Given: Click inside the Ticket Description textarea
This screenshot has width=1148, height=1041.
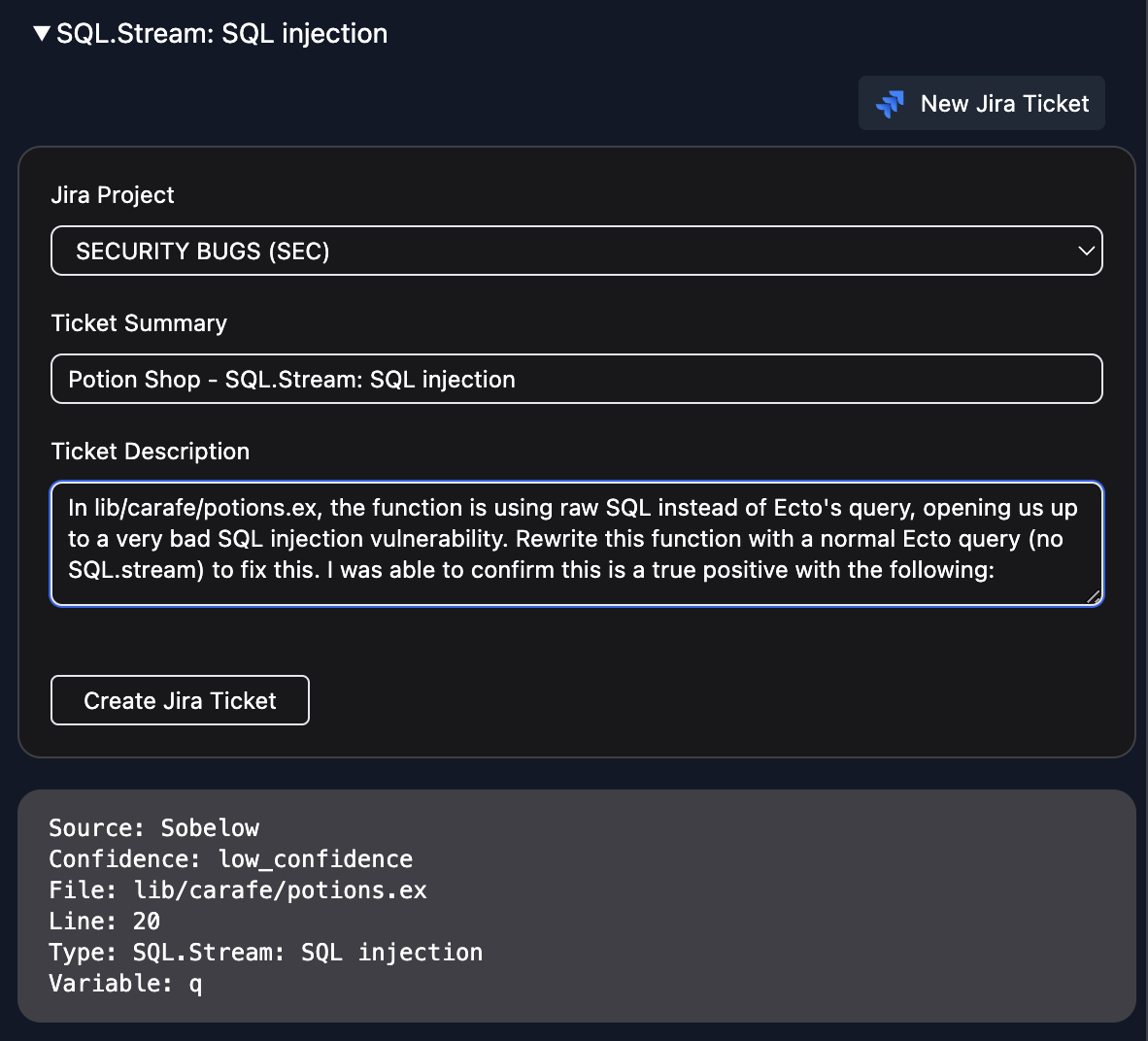Looking at the screenshot, I should pos(576,544).
